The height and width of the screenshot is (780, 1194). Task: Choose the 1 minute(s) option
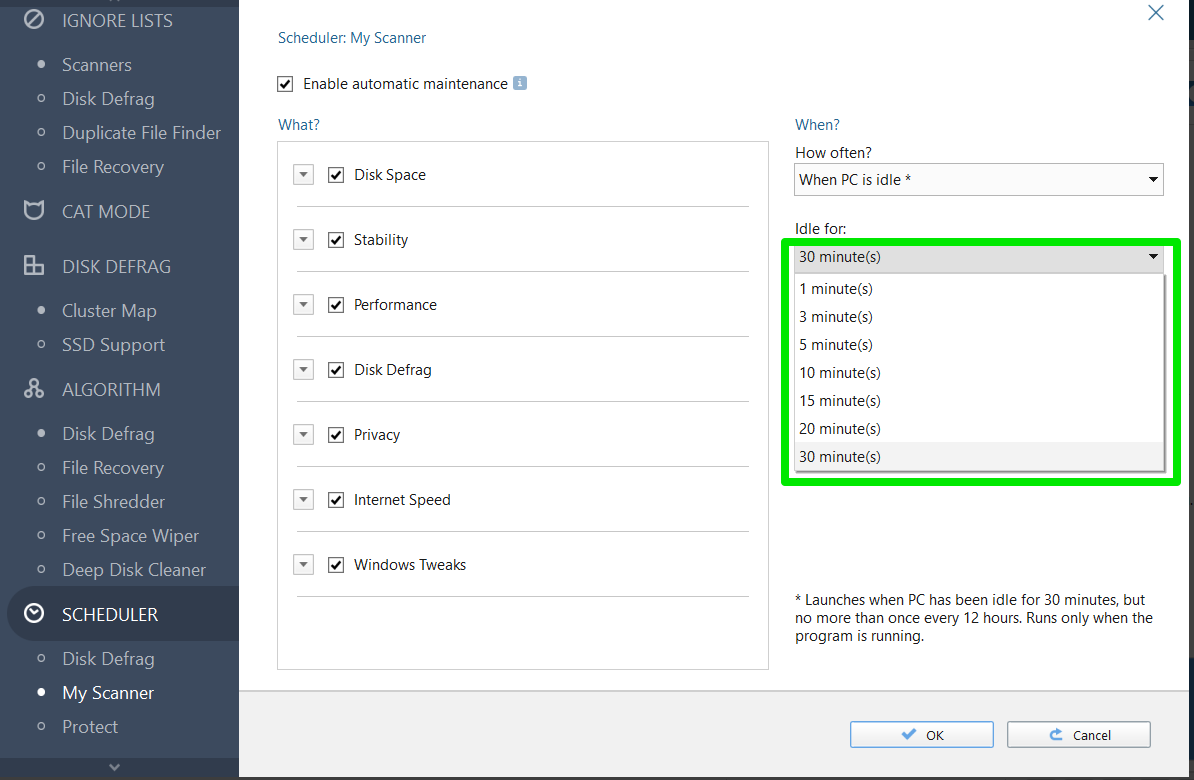click(836, 289)
